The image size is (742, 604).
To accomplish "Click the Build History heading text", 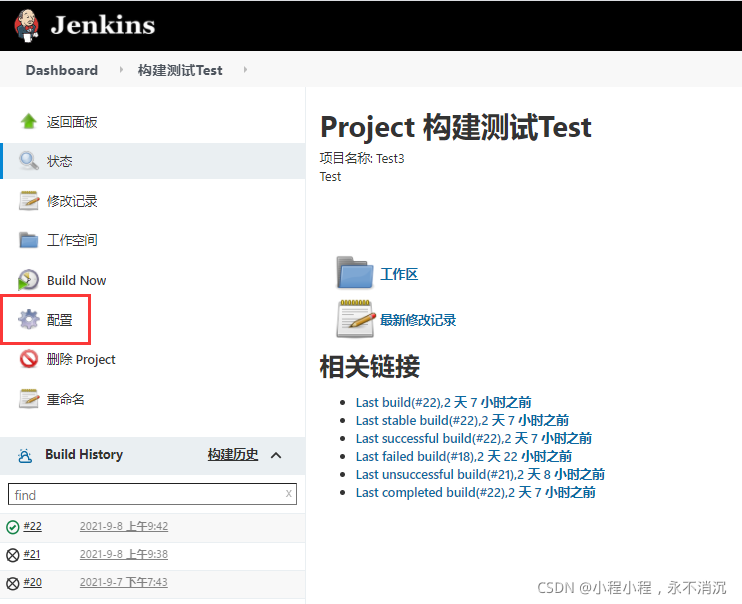I will point(84,454).
